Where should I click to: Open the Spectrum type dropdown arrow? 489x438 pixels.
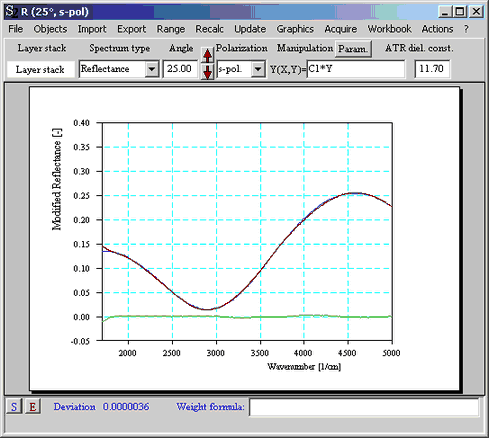pyautogui.click(x=152, y=69)
